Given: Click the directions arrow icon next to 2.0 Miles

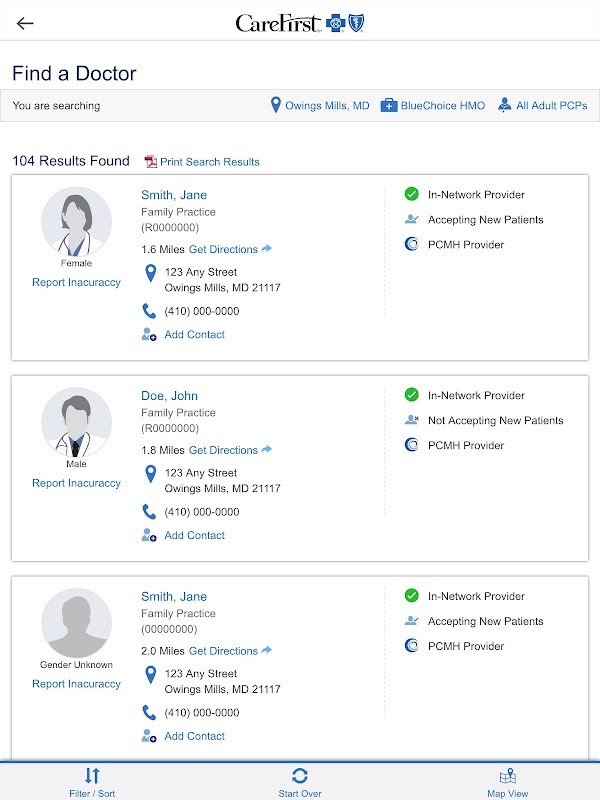Looking at the screenshot, I should pos(266,650).
